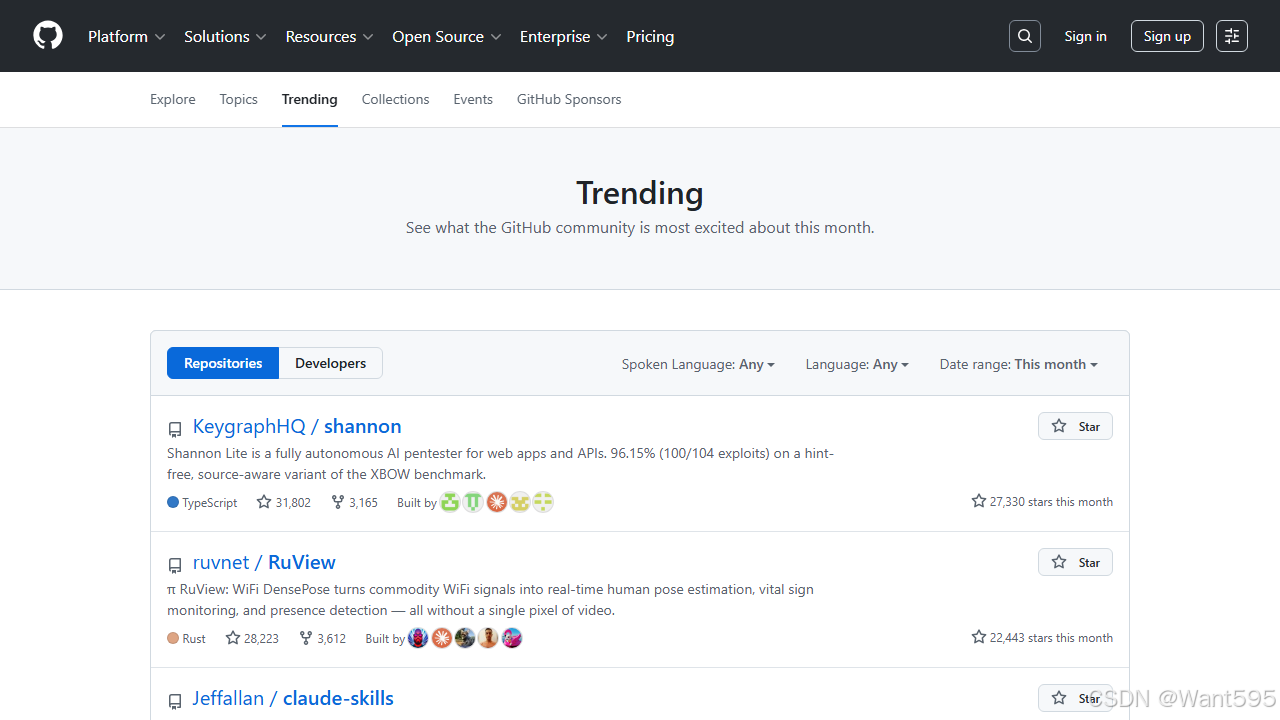Click the repo icon beside Jeffallan / claude-skills
Image resolution: width=1280 pixels, height=720 pixels.
click(x=175, y=701)
